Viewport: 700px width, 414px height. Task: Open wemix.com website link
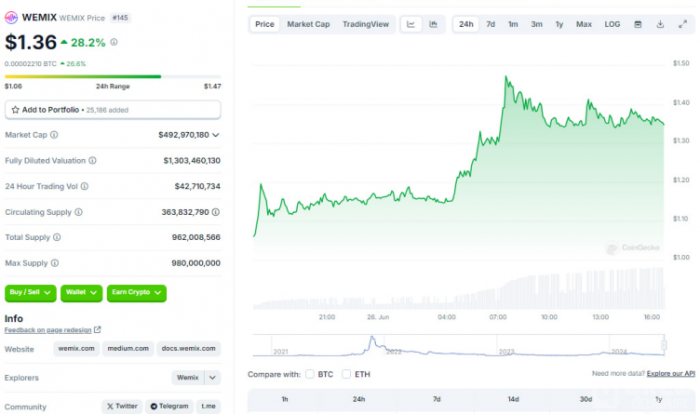(x=76, y=348)
